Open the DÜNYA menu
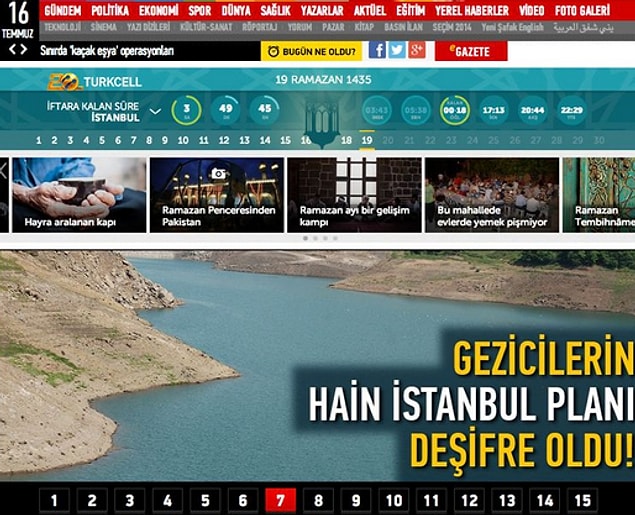The height and width of the screenshot is (515, 635). click(236, 11)
